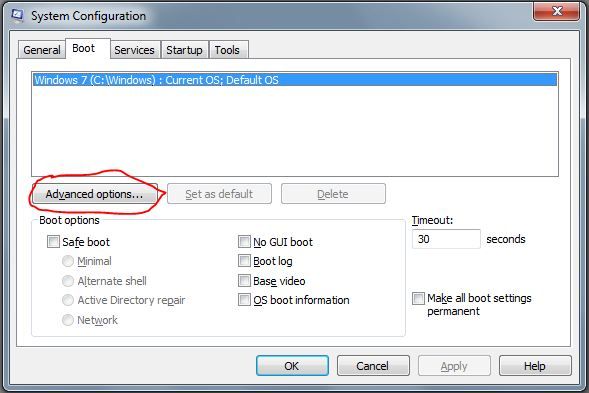This screenshot has height=393, width=589.
Task: Click the Cancel button
Action: coord(373,366)
